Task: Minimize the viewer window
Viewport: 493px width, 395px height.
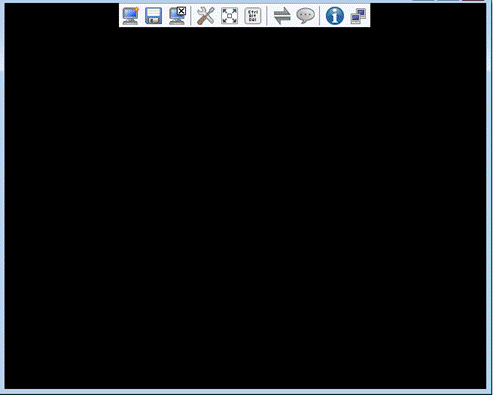Action: click(423, 0)
